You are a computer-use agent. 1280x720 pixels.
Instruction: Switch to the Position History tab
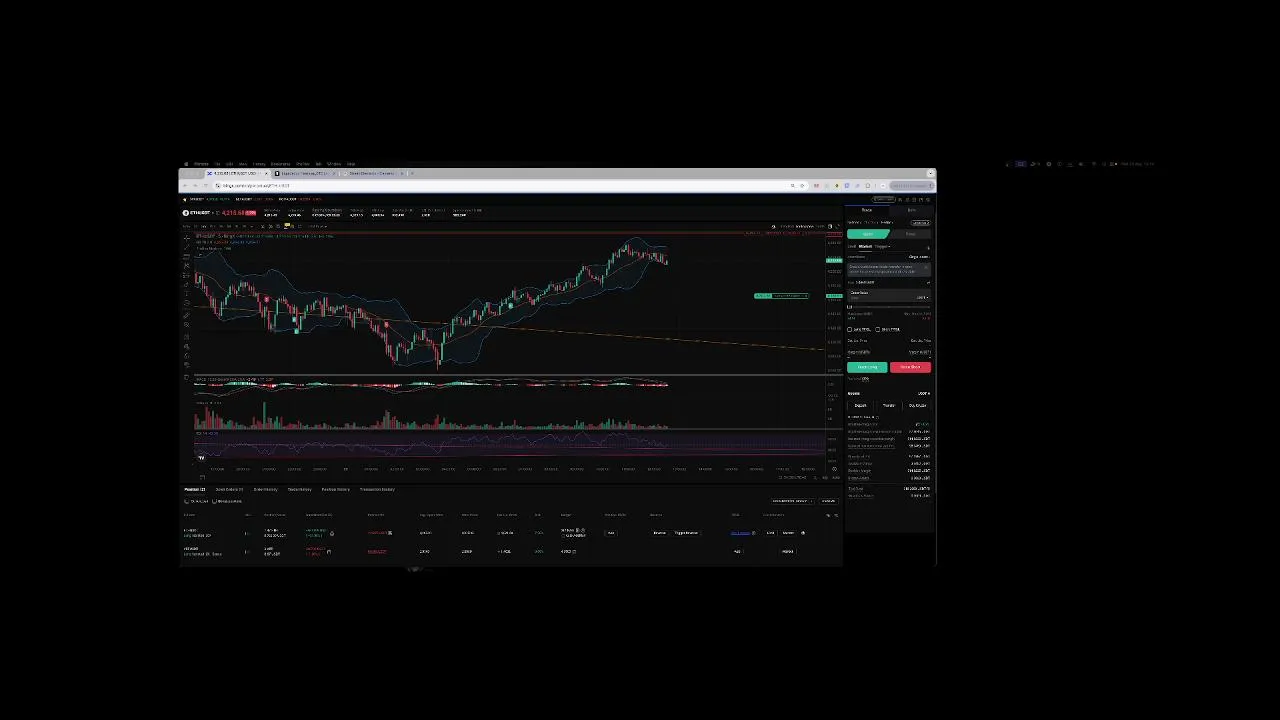(335, 490)
